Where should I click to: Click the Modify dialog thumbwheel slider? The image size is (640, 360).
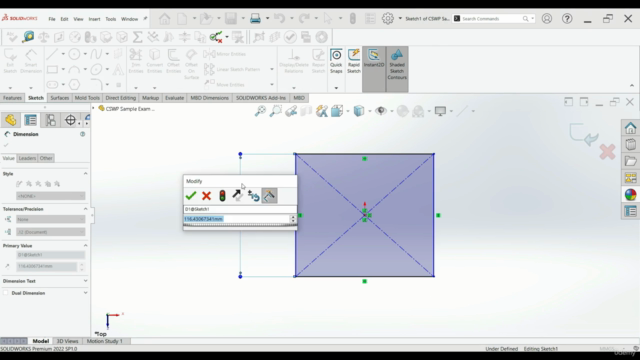pyautogui.click(x=240, y=226)
